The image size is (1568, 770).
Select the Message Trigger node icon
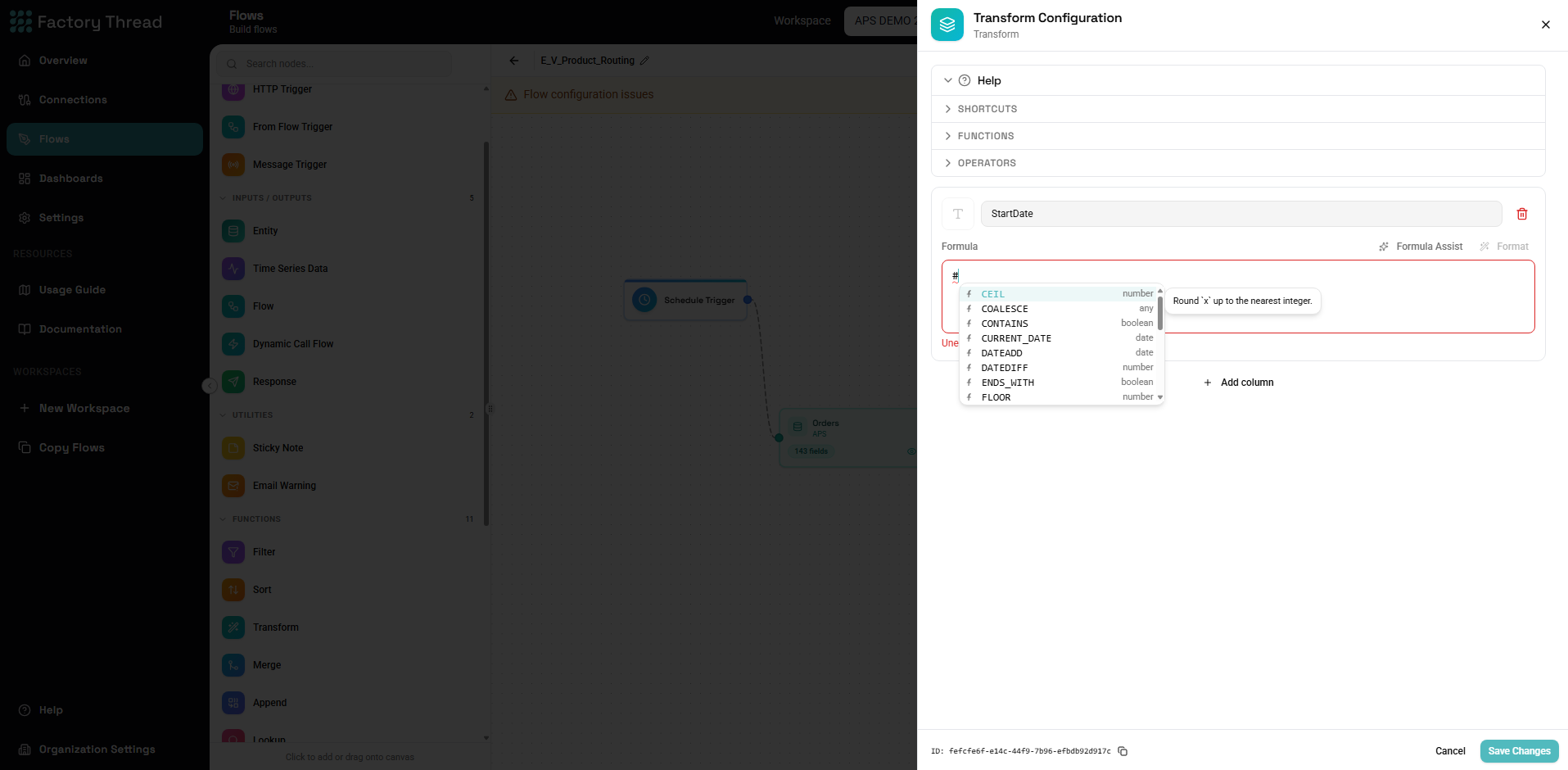point(233,165)
